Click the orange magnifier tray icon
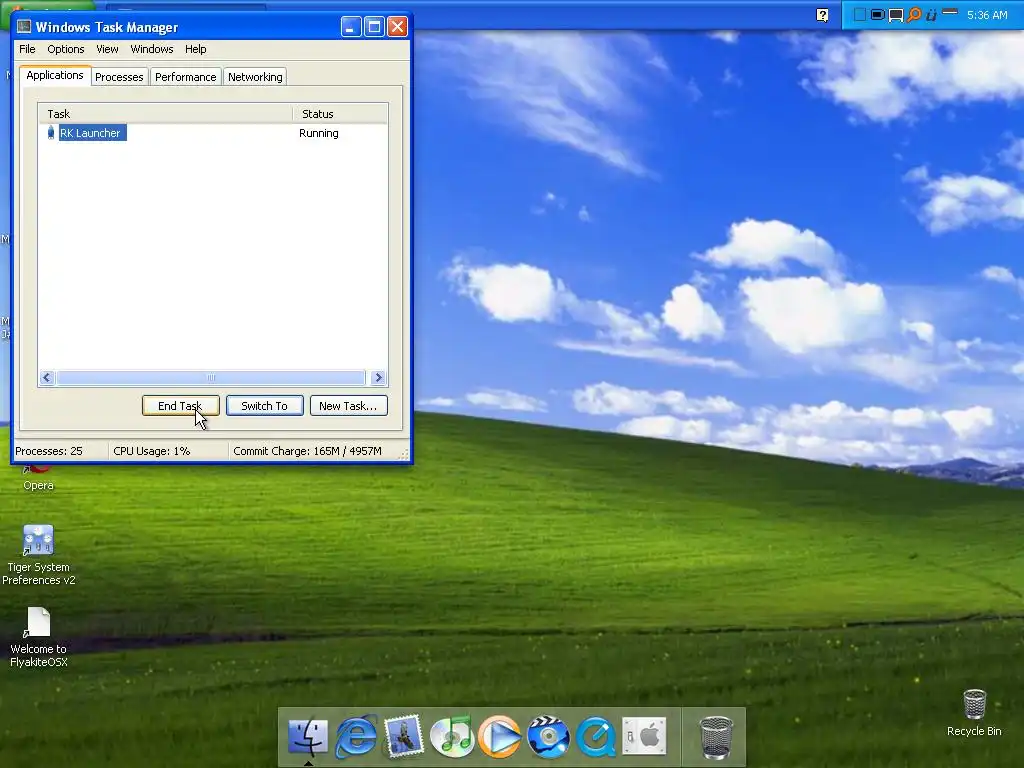The width and height of the screenshot is (1024, 768). tap(914, 14)
